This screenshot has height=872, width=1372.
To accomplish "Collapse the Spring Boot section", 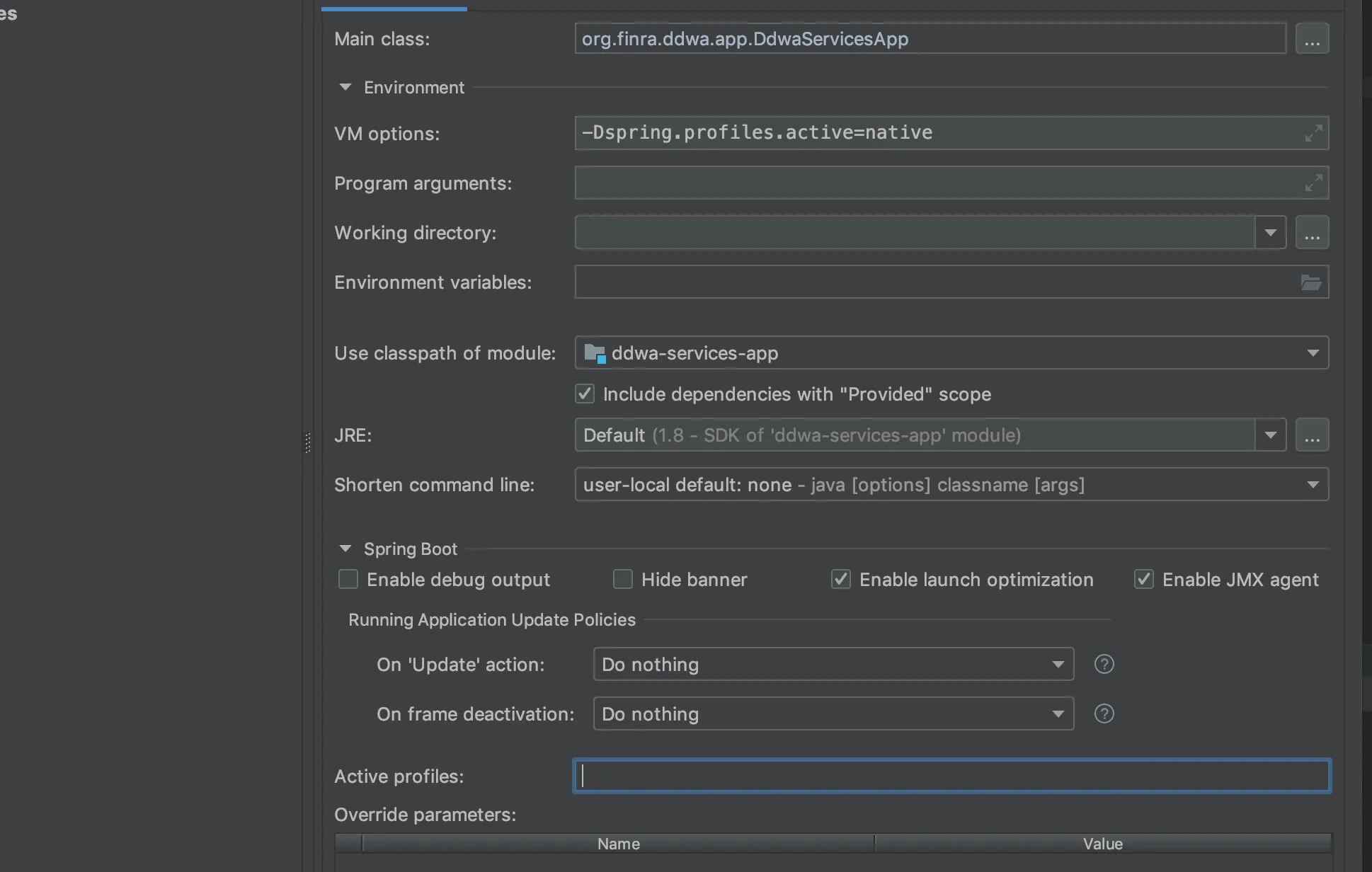I will pos(345,549).
